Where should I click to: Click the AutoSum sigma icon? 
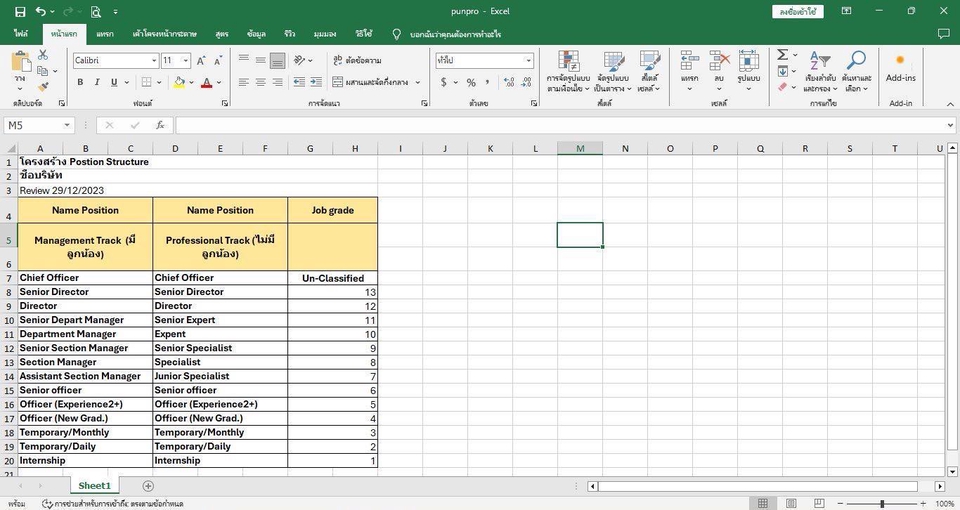click(782, 55)
